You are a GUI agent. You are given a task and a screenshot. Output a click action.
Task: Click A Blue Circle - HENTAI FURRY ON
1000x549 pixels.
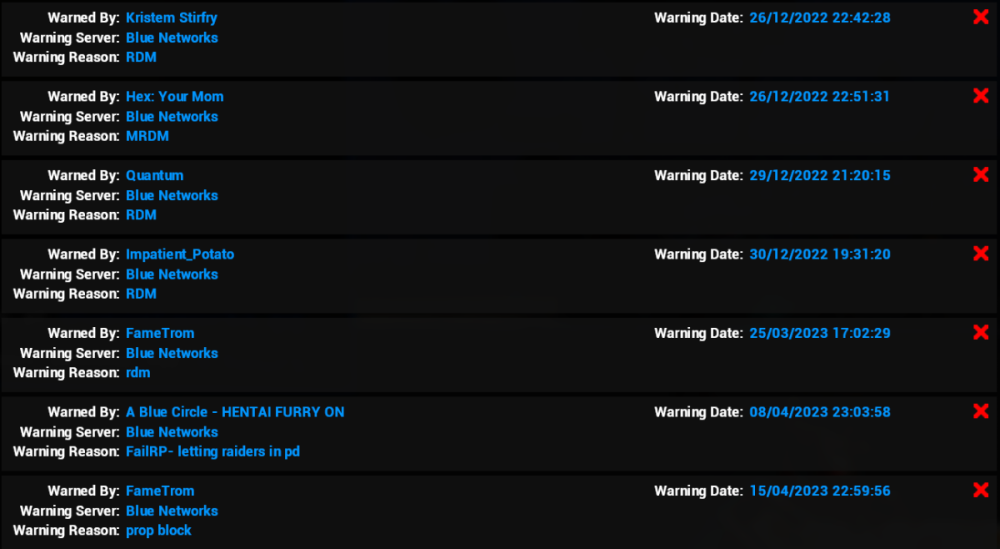click(235, 412)
